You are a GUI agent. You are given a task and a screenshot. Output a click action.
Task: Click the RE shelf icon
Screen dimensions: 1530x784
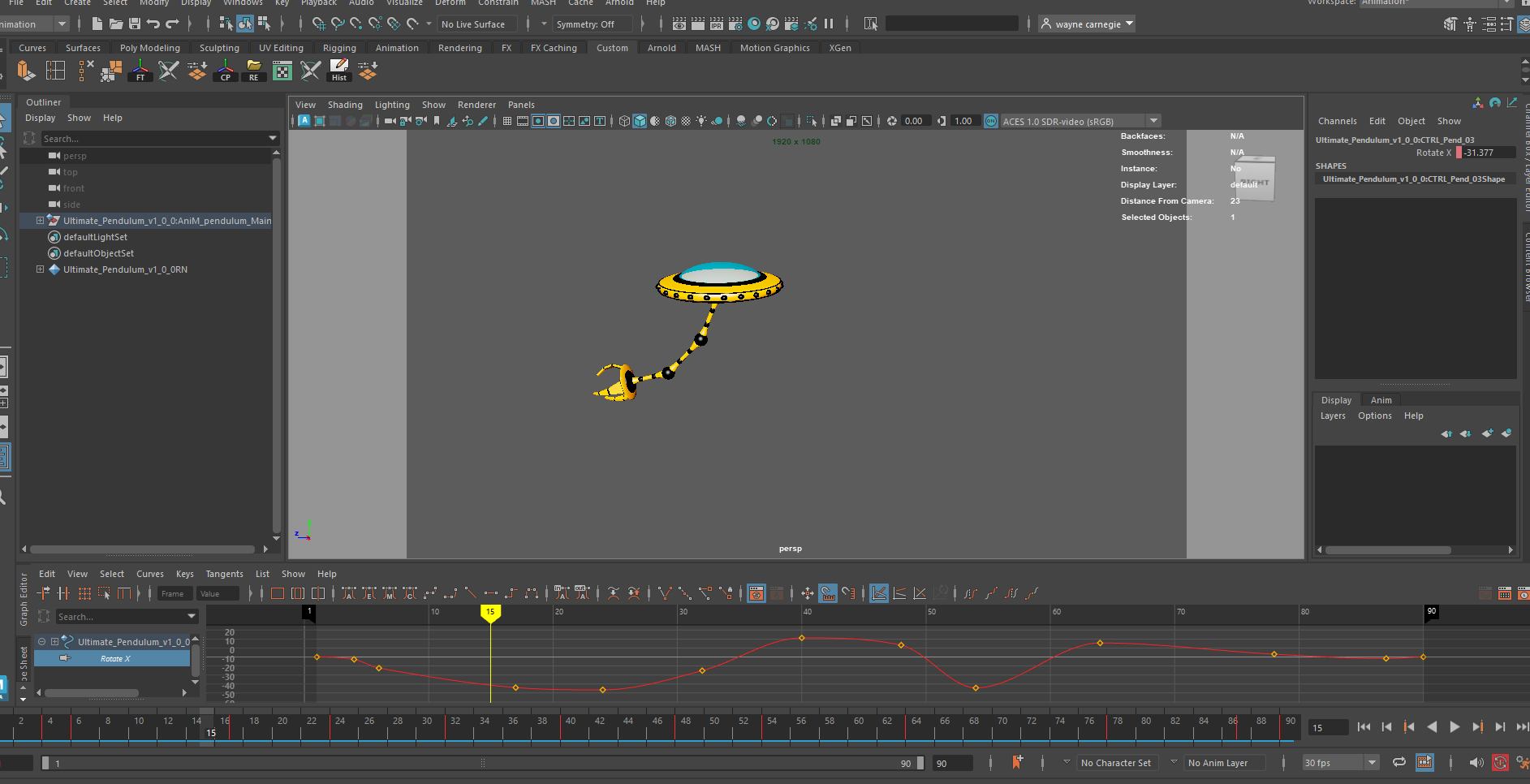[x=253, y=71]
